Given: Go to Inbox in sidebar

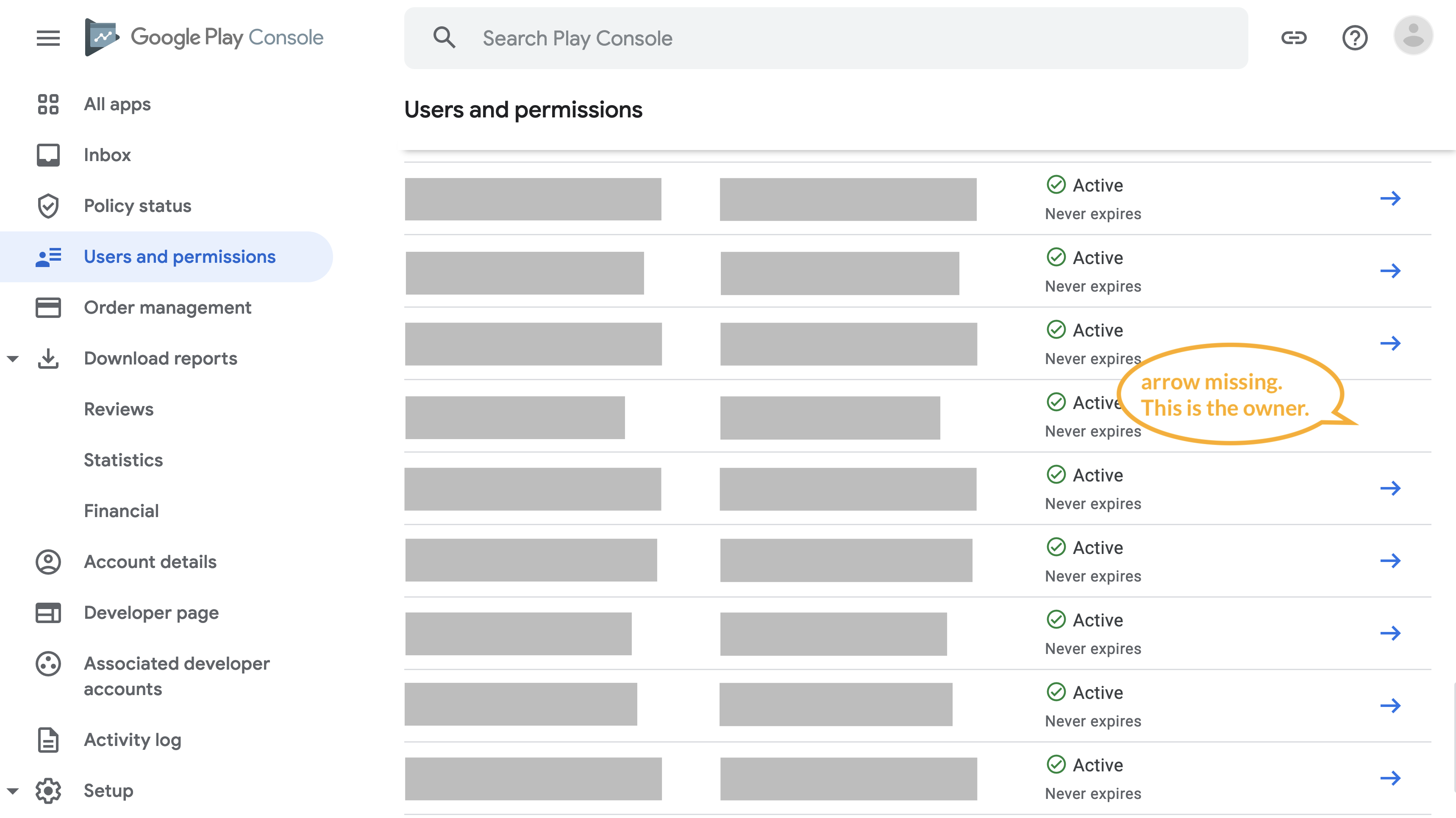Looking at the screenshot, I should [x=107, y=155].
